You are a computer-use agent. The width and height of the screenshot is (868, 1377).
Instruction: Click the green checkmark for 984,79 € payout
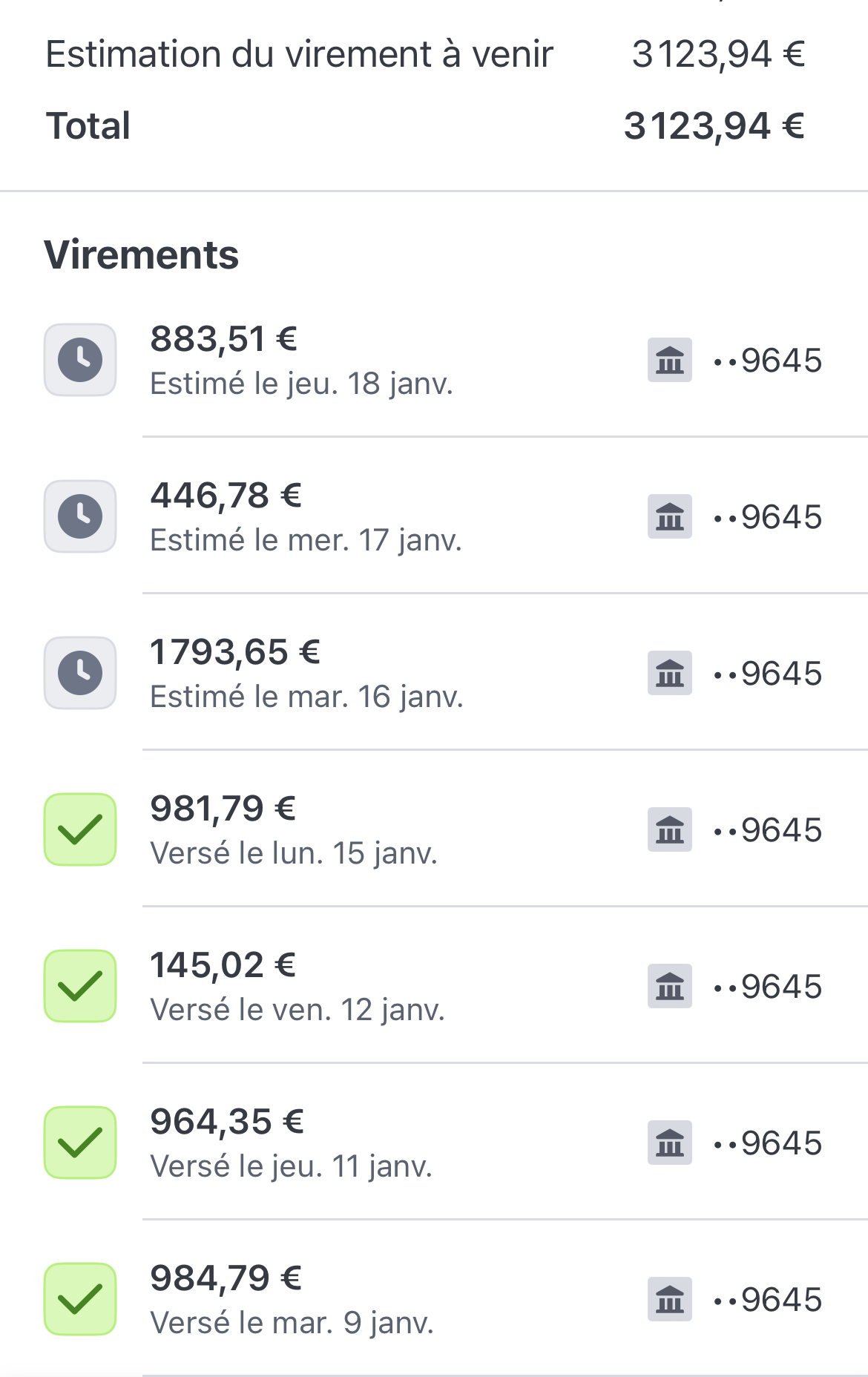[80, 1299]
